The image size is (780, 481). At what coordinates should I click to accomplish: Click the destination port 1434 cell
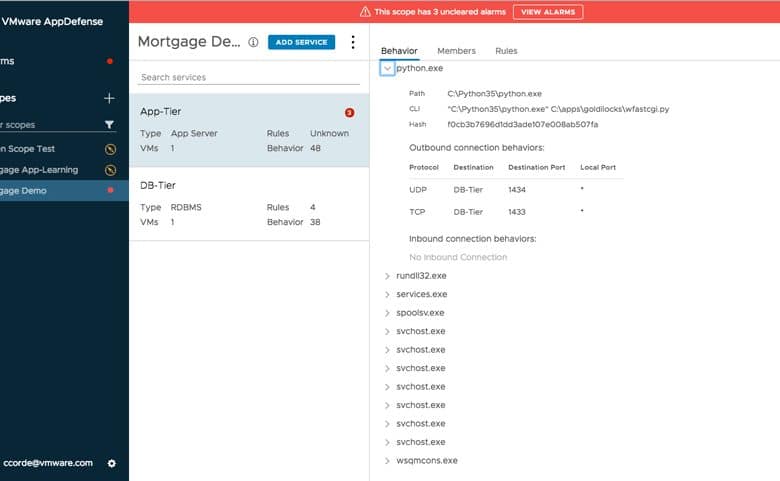[517, 190]
